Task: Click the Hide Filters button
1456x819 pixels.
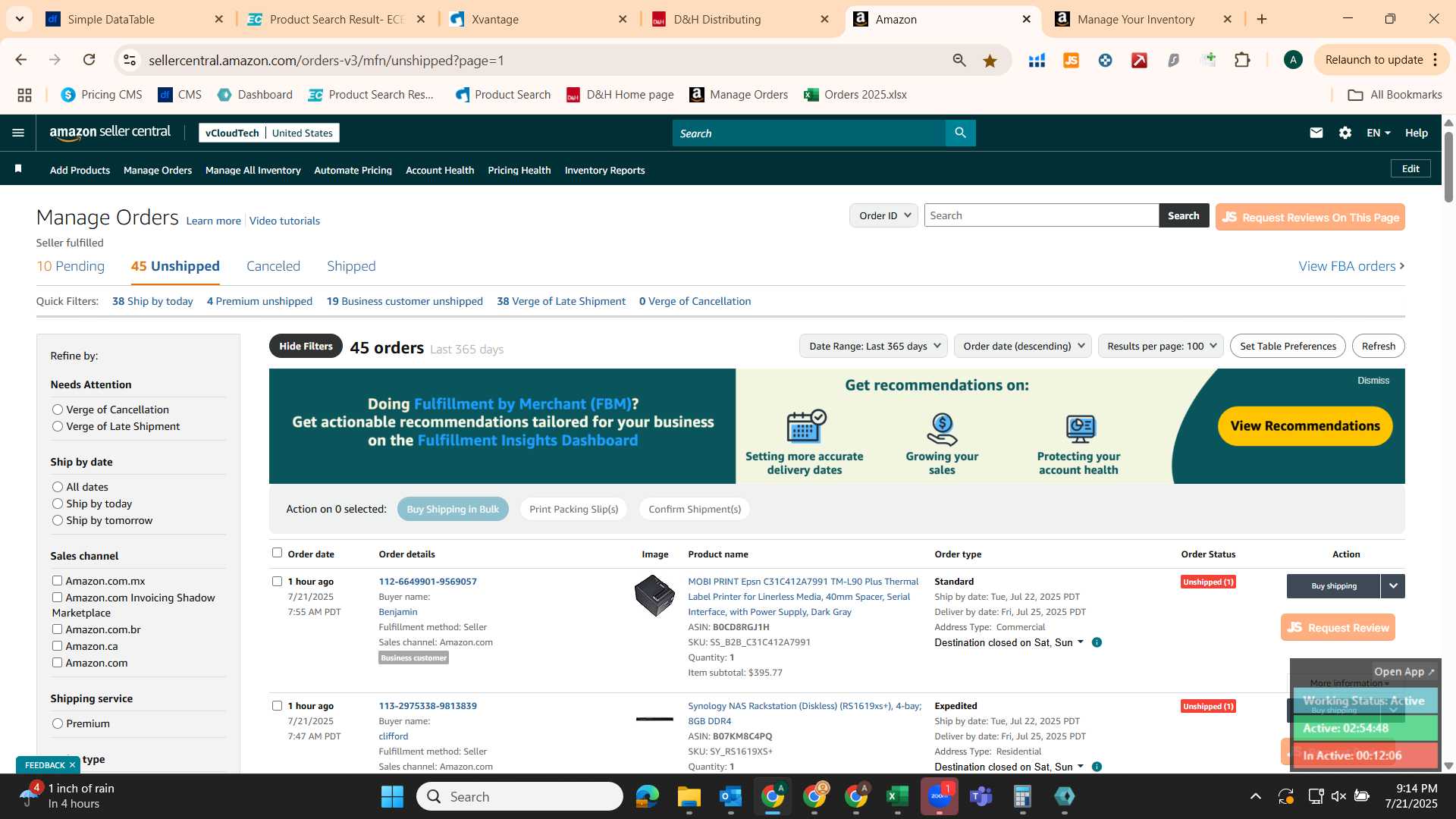Action: pos(306,346)
